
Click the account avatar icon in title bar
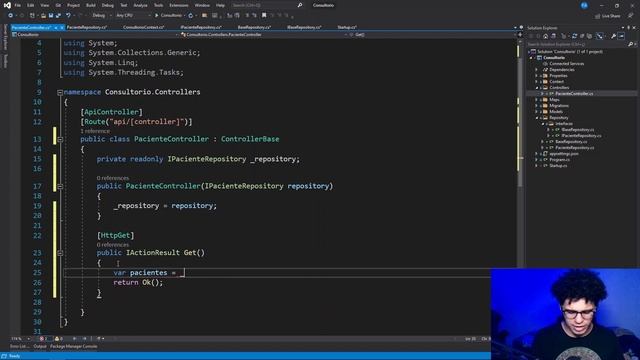(x=584, y=5)
